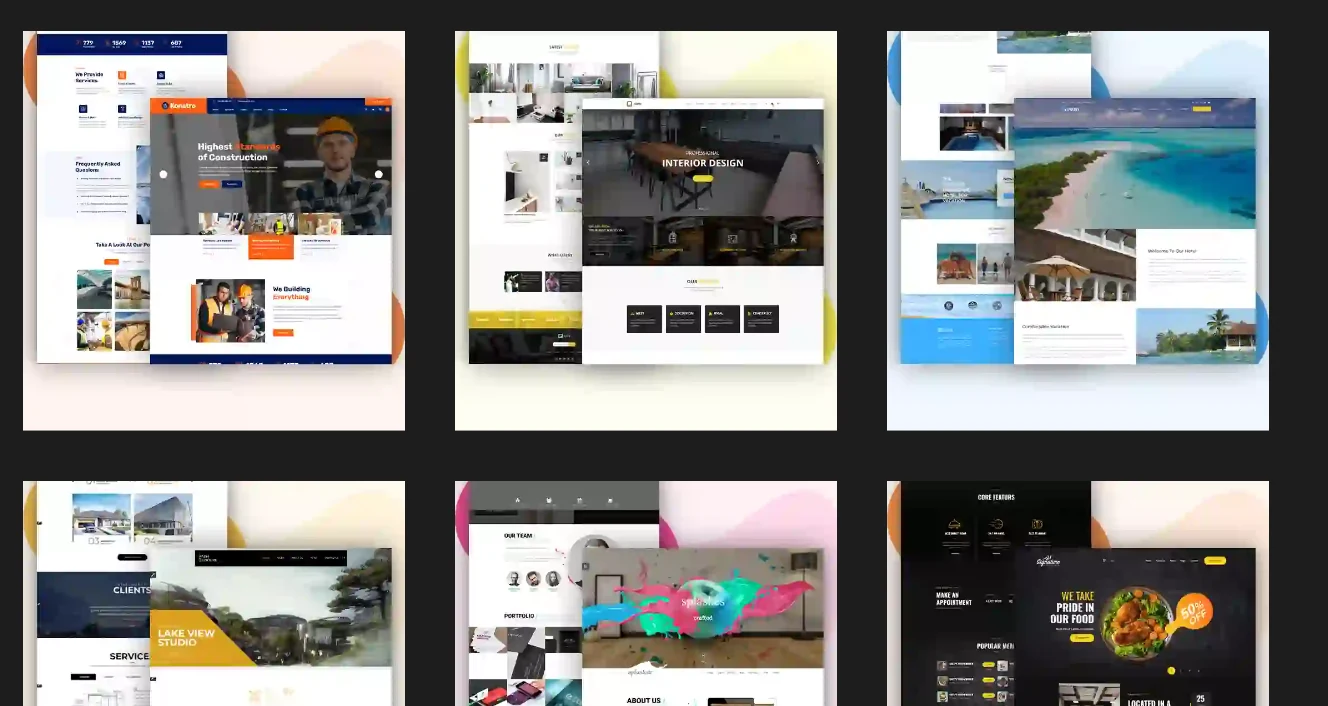
Task: Click the "PORTFOLIO" section heading
Action: (519, 616)
